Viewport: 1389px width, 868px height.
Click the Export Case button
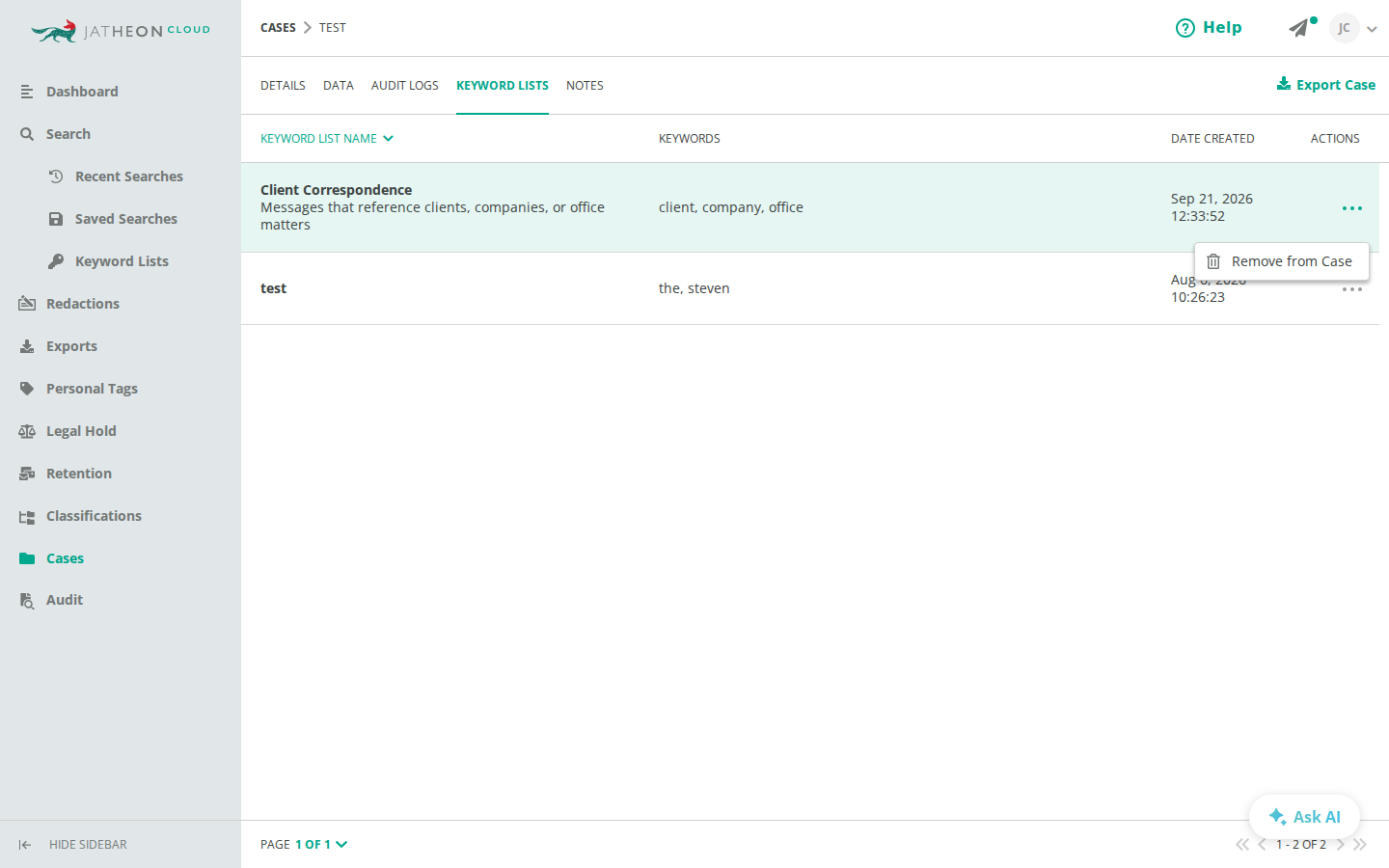click(x=1326, y=85)
